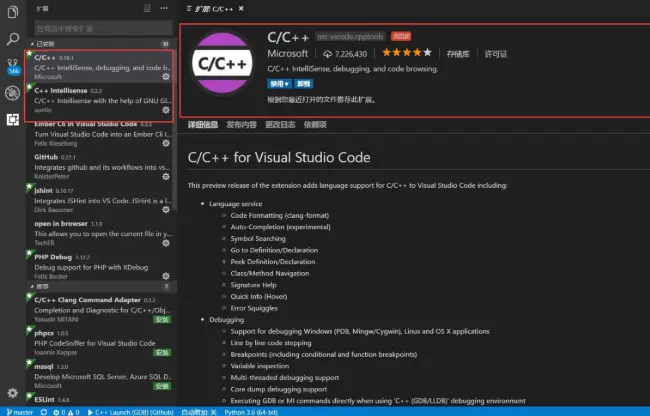The image size is (650, 416).
Task: Select the phpcs extension entry
Action: click(100, 342)
